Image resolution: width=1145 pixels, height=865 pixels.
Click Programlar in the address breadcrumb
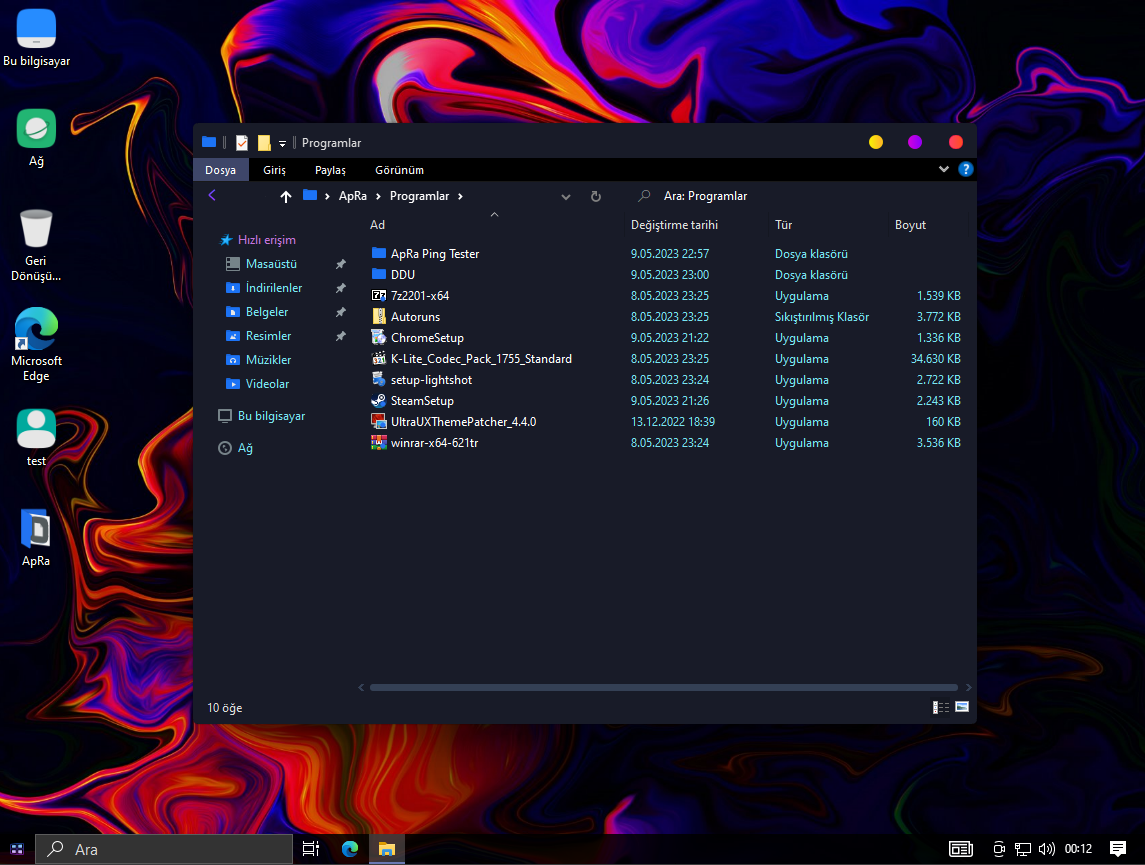pos(419,196)
